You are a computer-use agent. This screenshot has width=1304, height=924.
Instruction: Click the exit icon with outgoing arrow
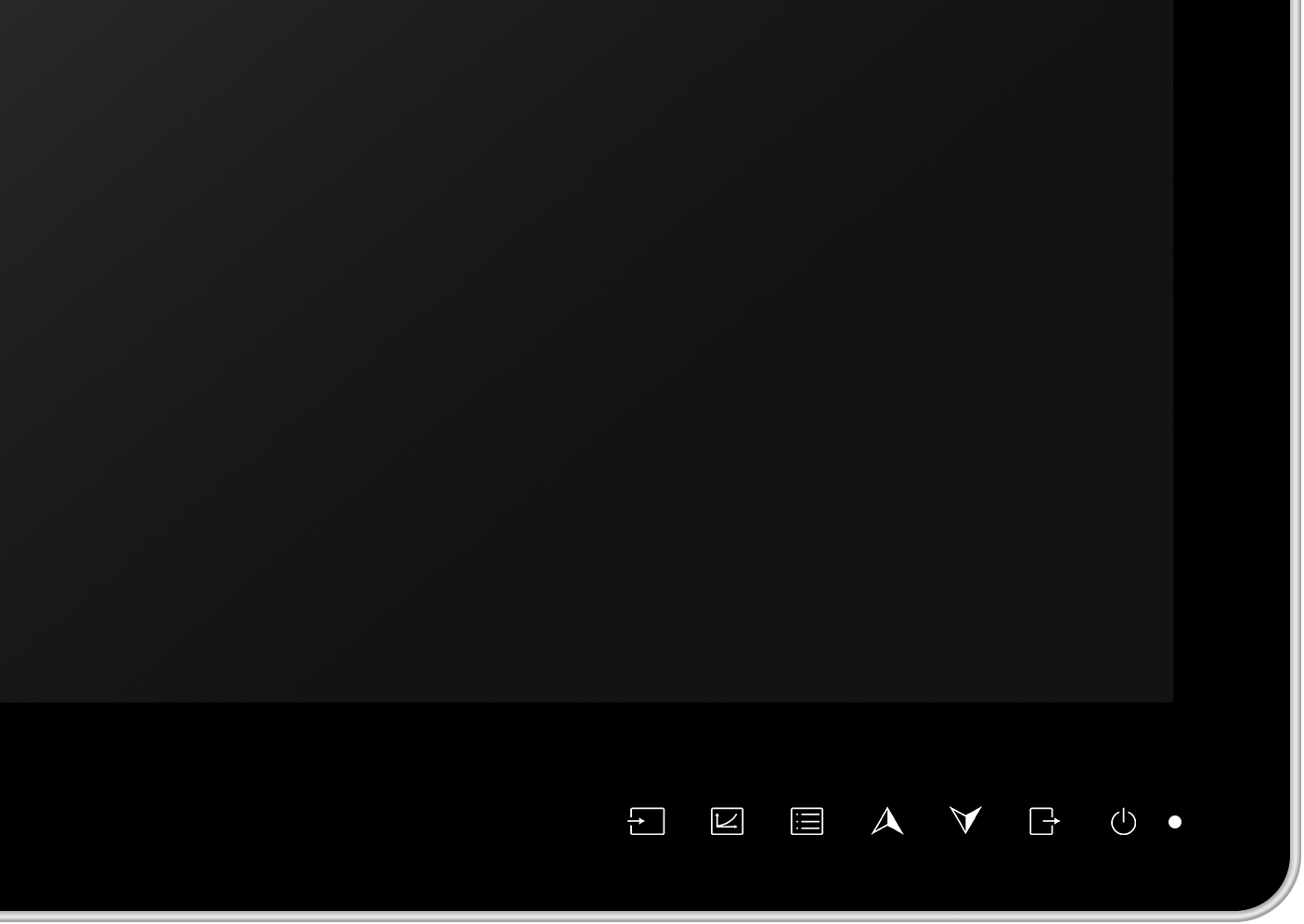click(x=1045, y=822)
